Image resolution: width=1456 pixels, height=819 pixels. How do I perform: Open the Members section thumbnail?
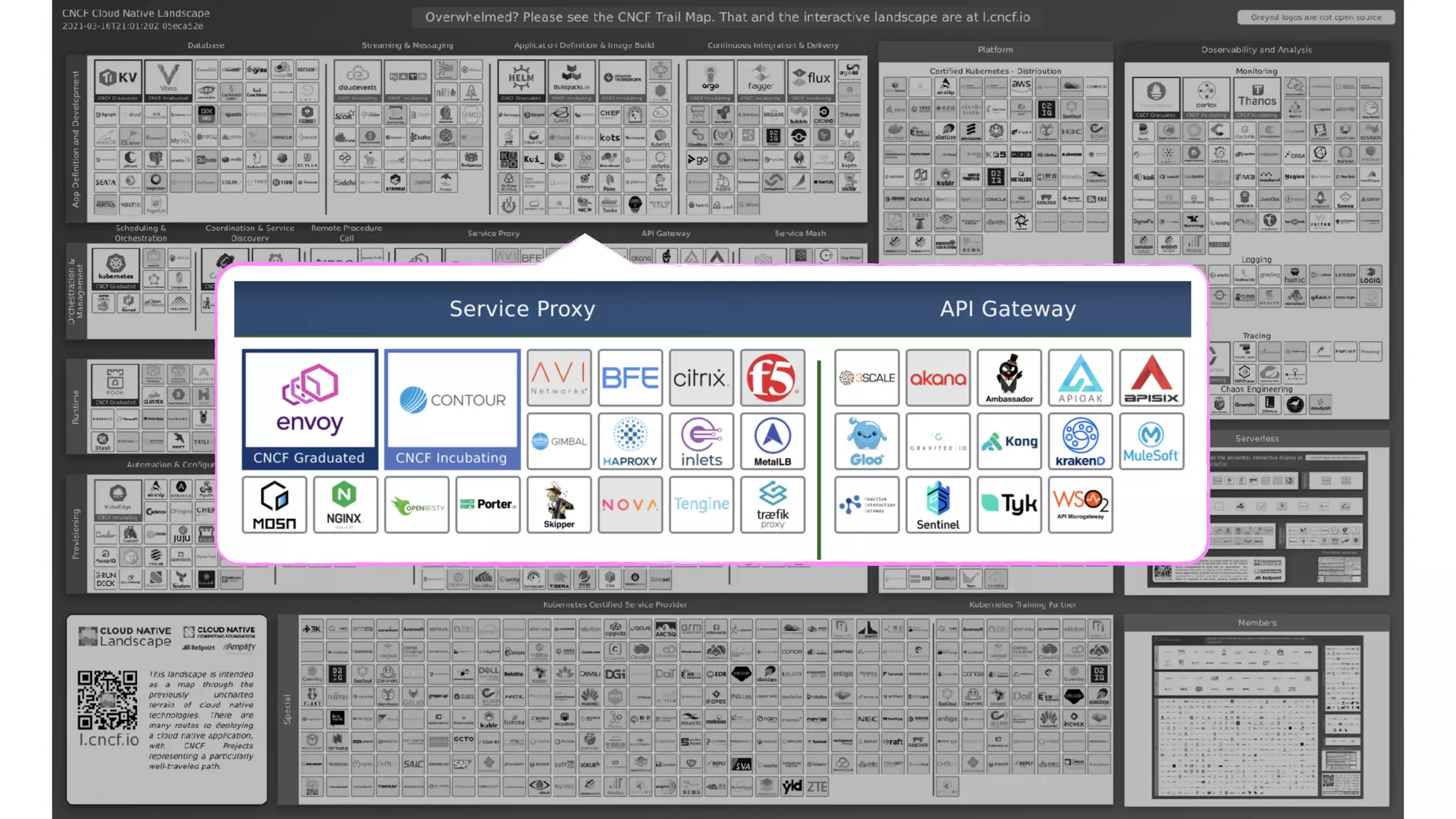tap(1257, 717)
